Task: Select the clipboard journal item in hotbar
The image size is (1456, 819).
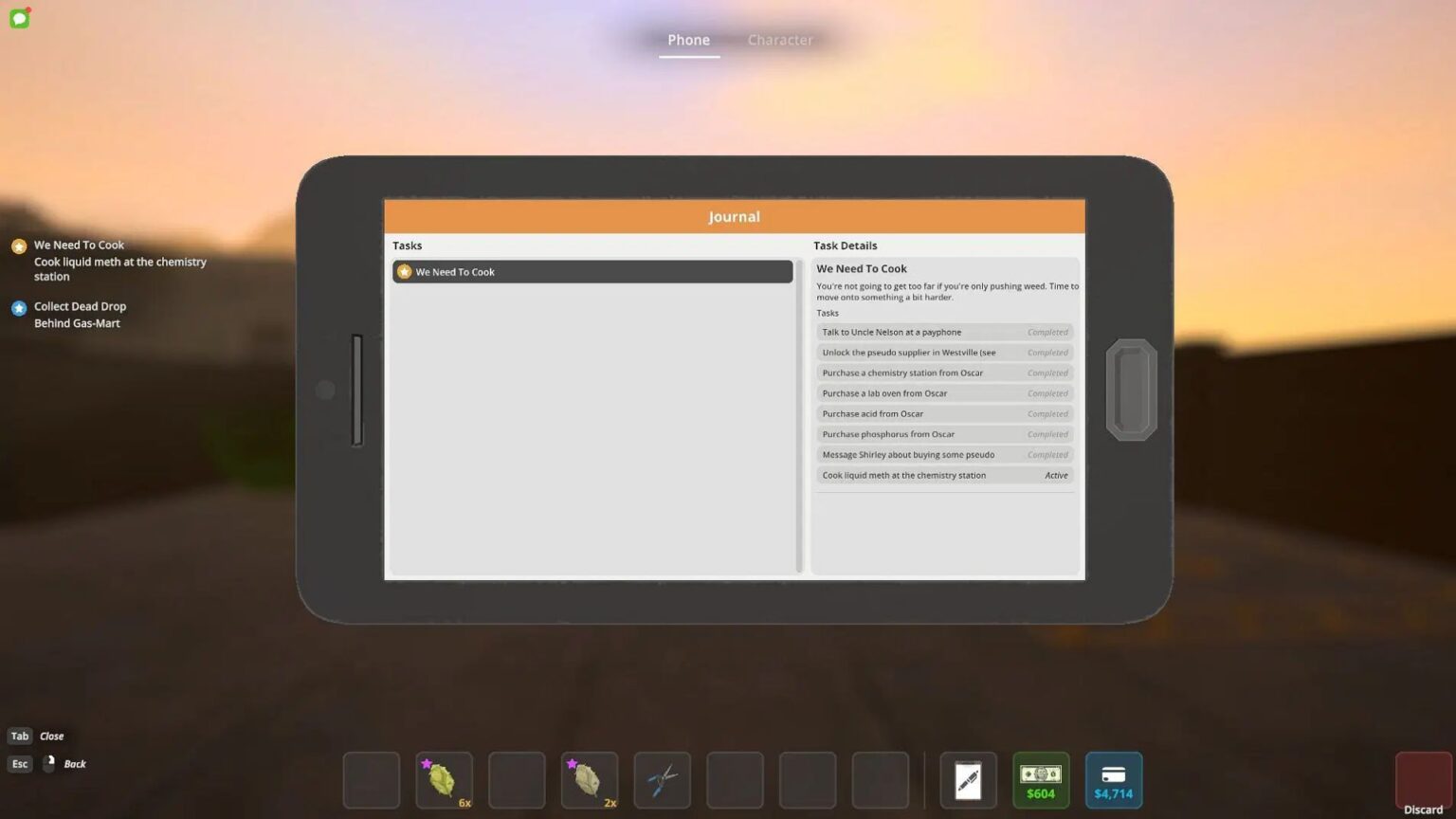Action: [x=968, y=779]
